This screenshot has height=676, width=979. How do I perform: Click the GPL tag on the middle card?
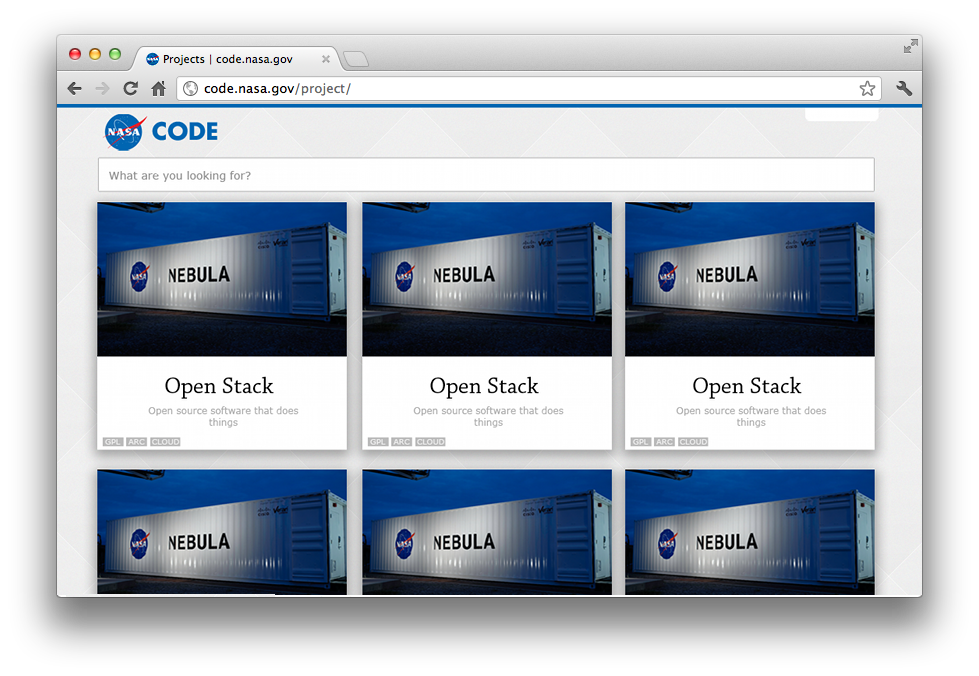[x=378, y=442]
